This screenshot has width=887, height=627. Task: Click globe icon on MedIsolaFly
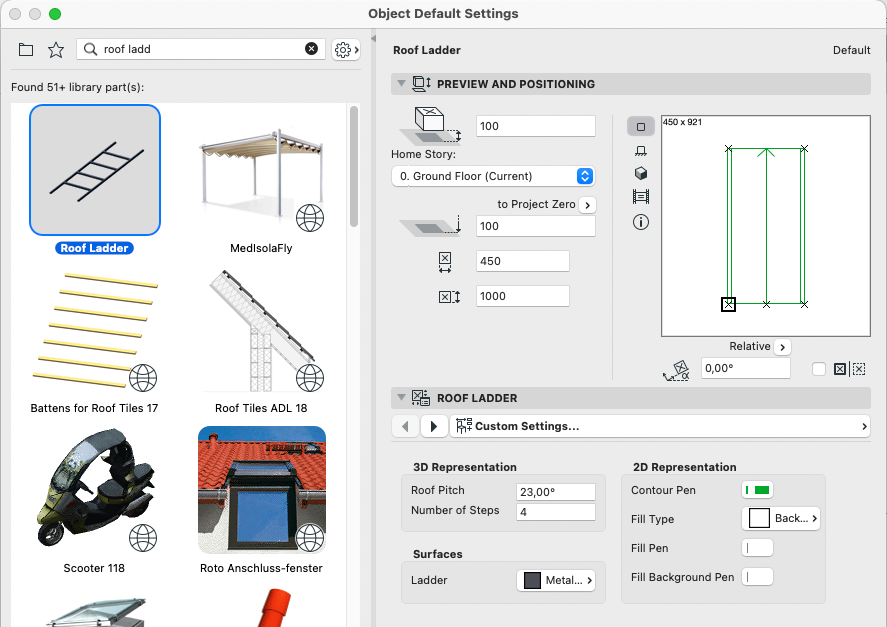click(x=310, y=218)
